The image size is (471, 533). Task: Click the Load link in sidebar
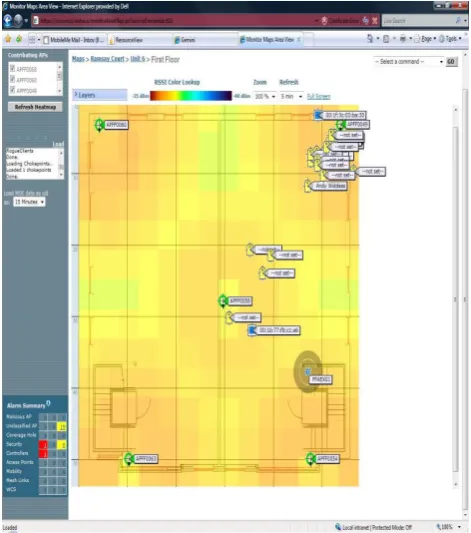click(x=58, y=144)
